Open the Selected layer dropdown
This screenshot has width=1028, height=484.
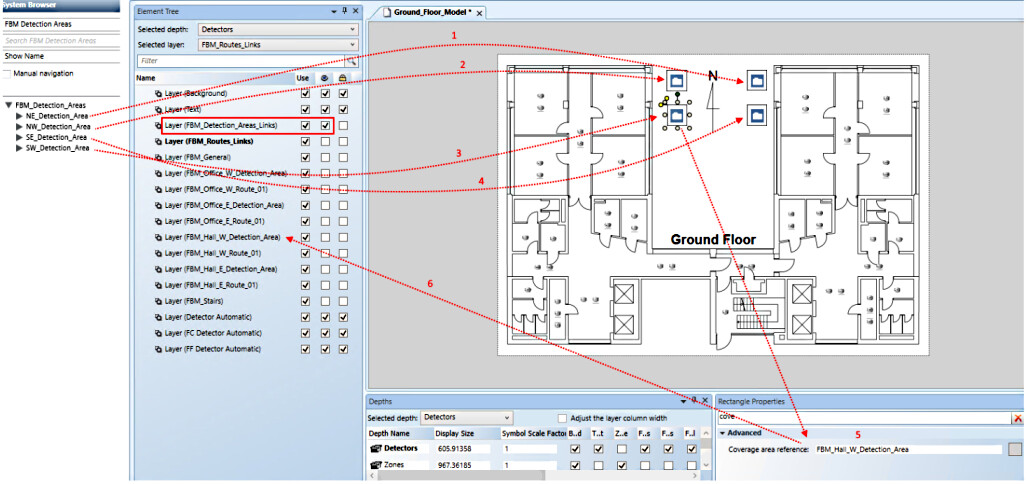(x=278, y=45)
